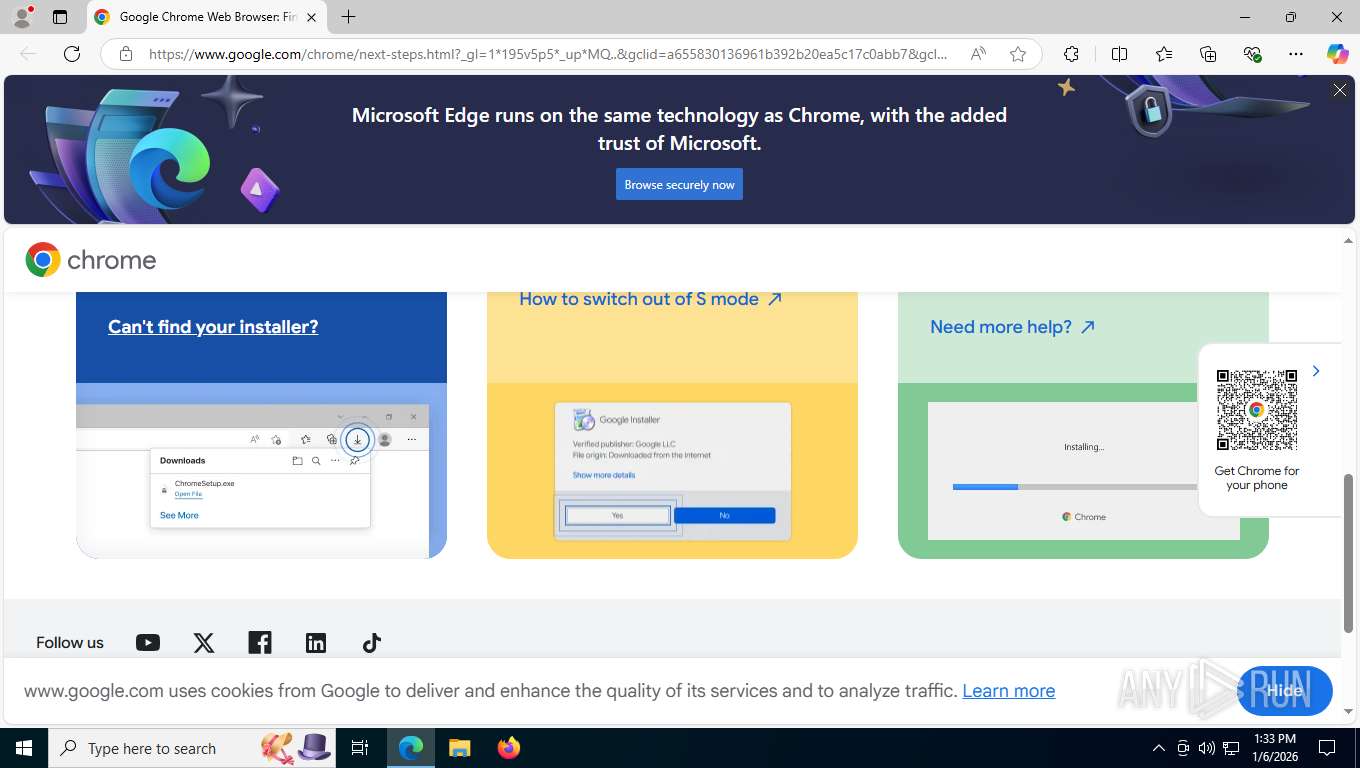Click the page vertical scrollbar thumb
Screen dimensions: 1360x768
point(1348,553)
